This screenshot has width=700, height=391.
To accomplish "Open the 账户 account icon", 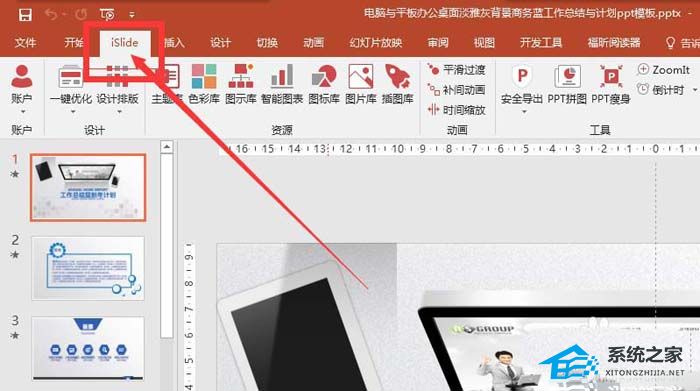I will tap(21, 76).
